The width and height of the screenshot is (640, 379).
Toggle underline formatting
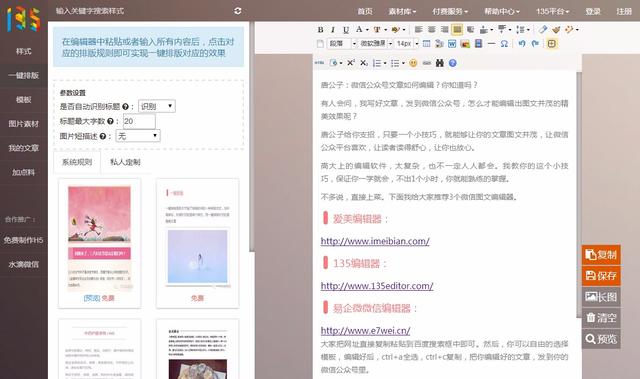[346, 30]
